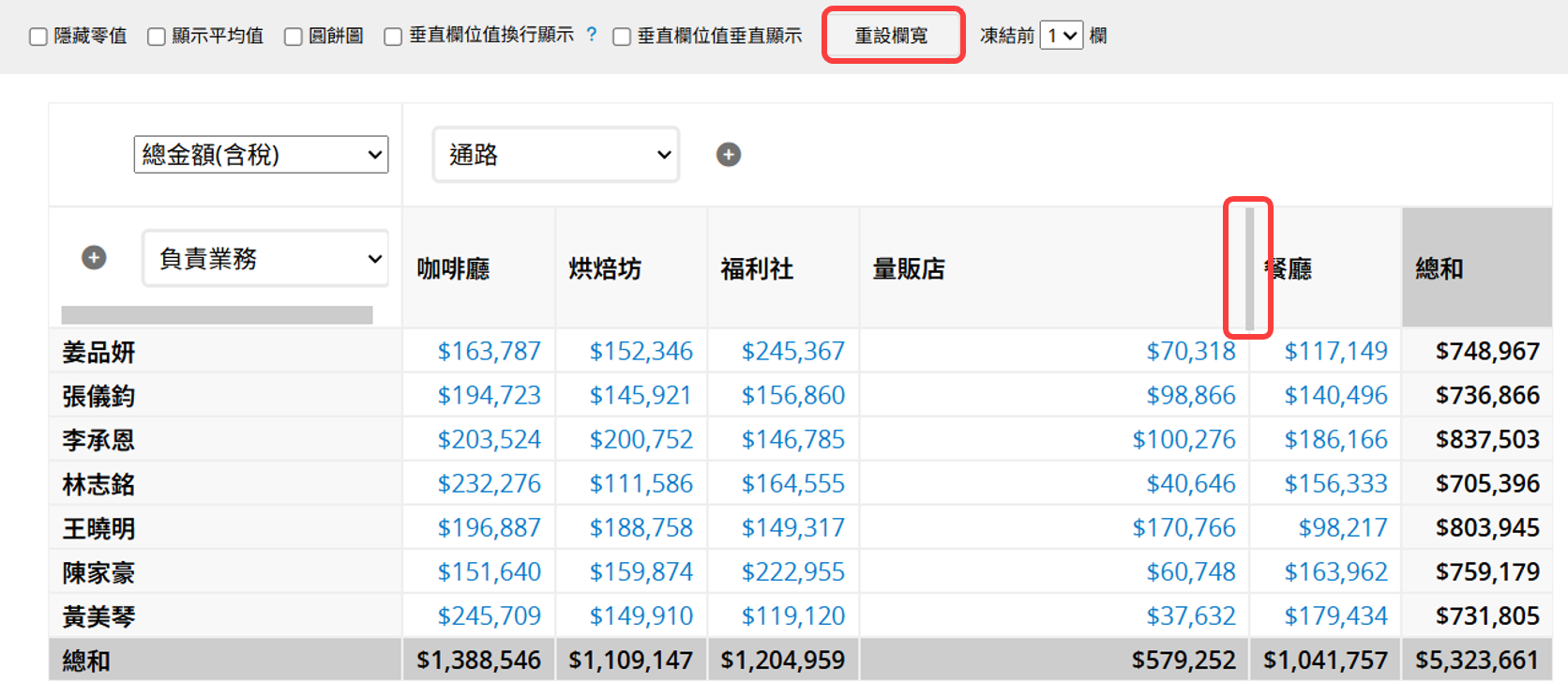Open the 總金額(含稅) dropdown
Screen dimensions: 1568x683
(261, 155)
